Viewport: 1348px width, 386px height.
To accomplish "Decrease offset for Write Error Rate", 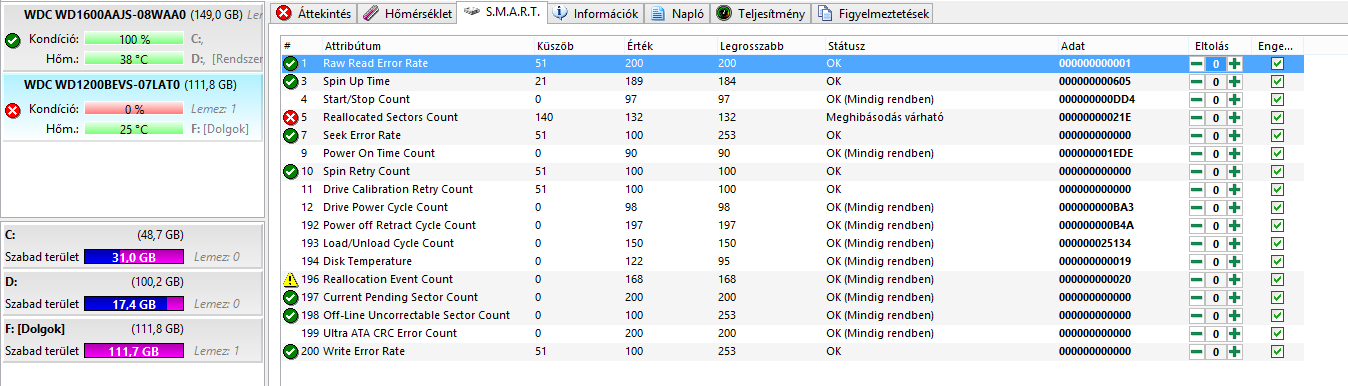I will [1197, 351].
